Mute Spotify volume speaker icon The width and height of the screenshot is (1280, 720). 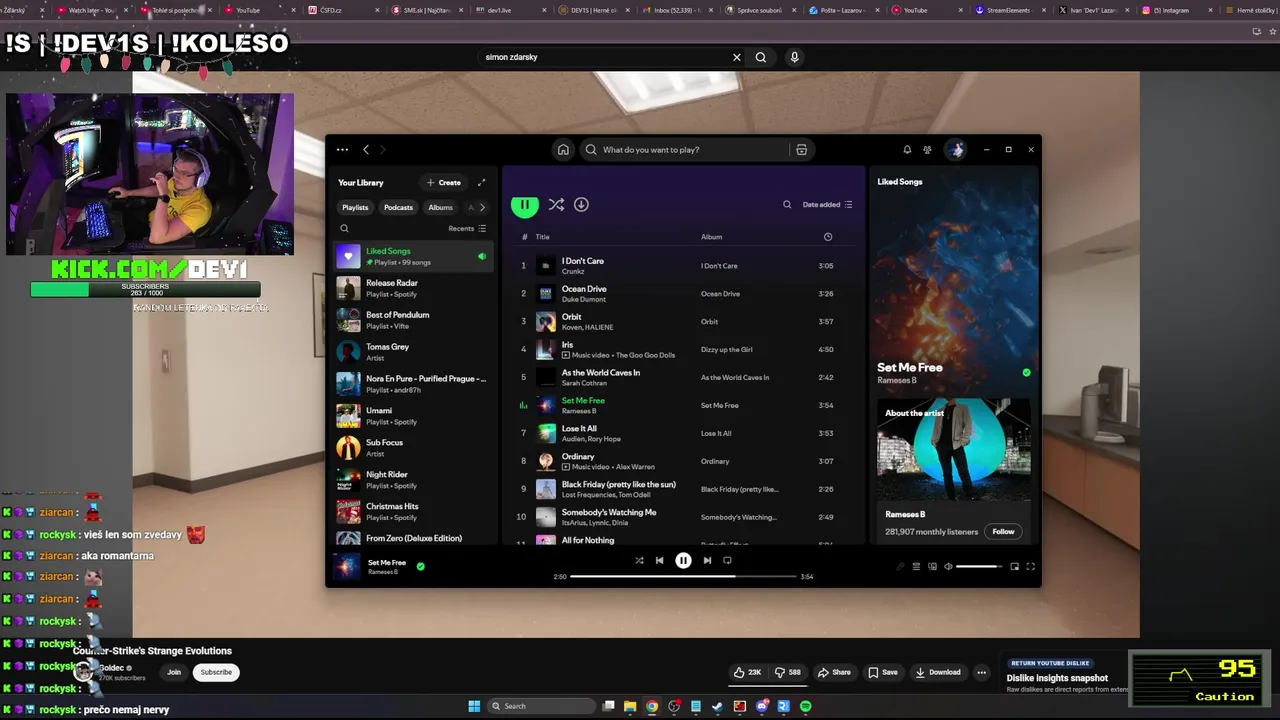(948, 567)
